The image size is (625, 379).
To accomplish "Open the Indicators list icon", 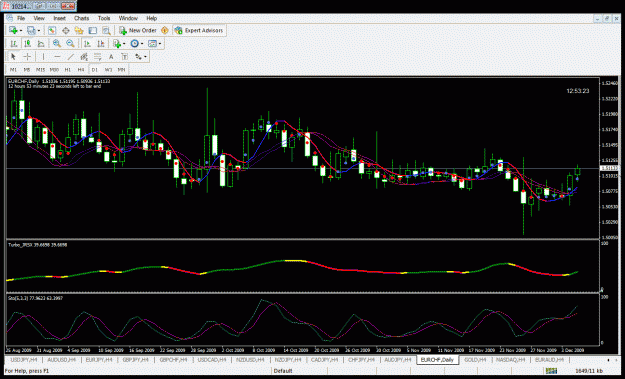I will pos(117,43).
